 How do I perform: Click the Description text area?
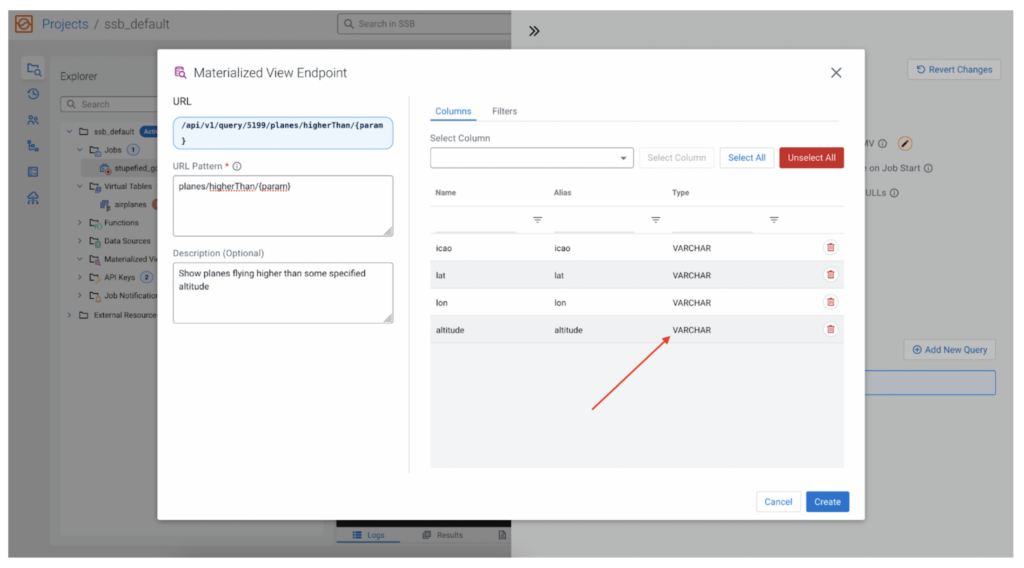pos(283,292)
